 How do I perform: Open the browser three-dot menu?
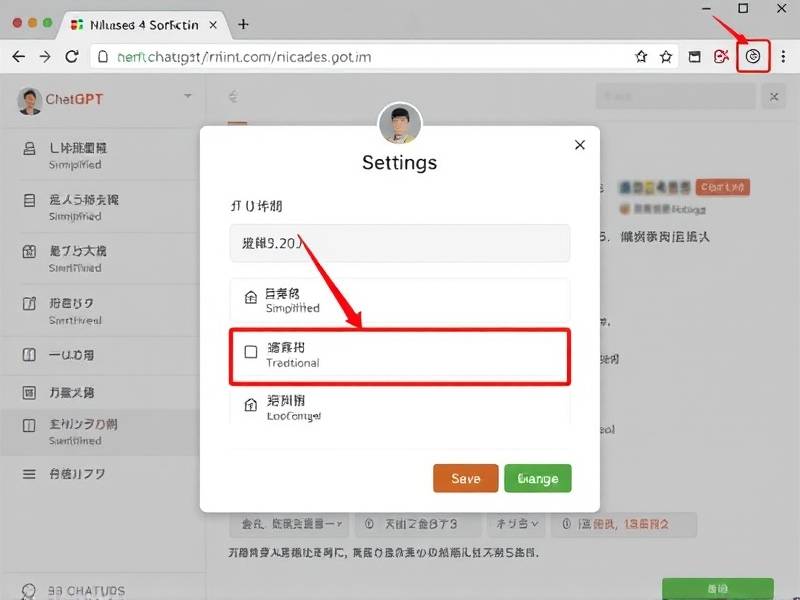point(782,57)
